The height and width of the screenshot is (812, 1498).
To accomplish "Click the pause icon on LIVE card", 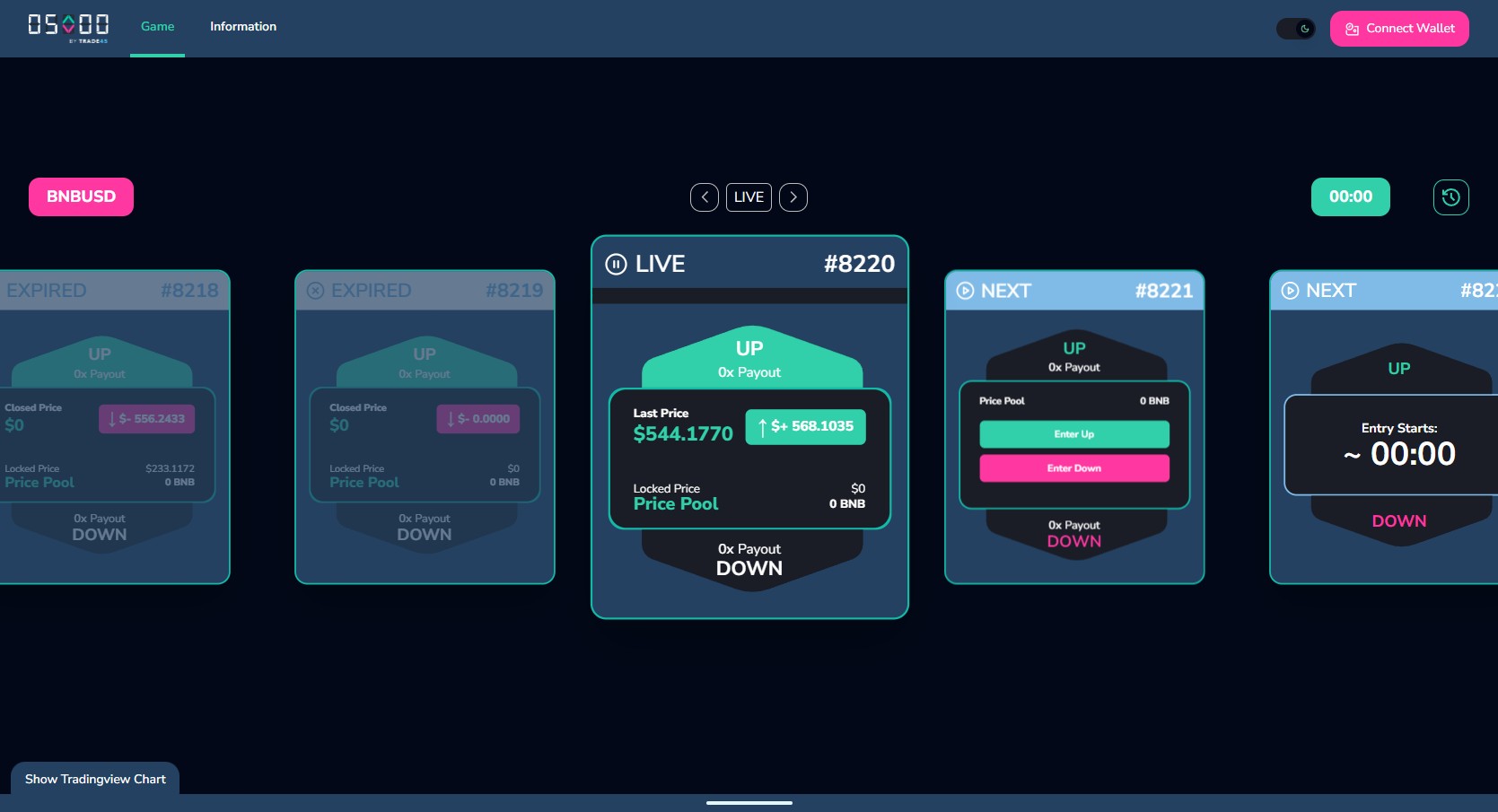I will (616, 264).
